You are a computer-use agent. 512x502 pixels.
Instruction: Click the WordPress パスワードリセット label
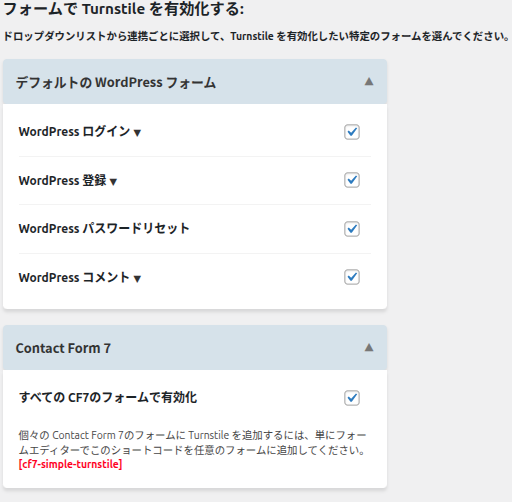coord(104,229)
